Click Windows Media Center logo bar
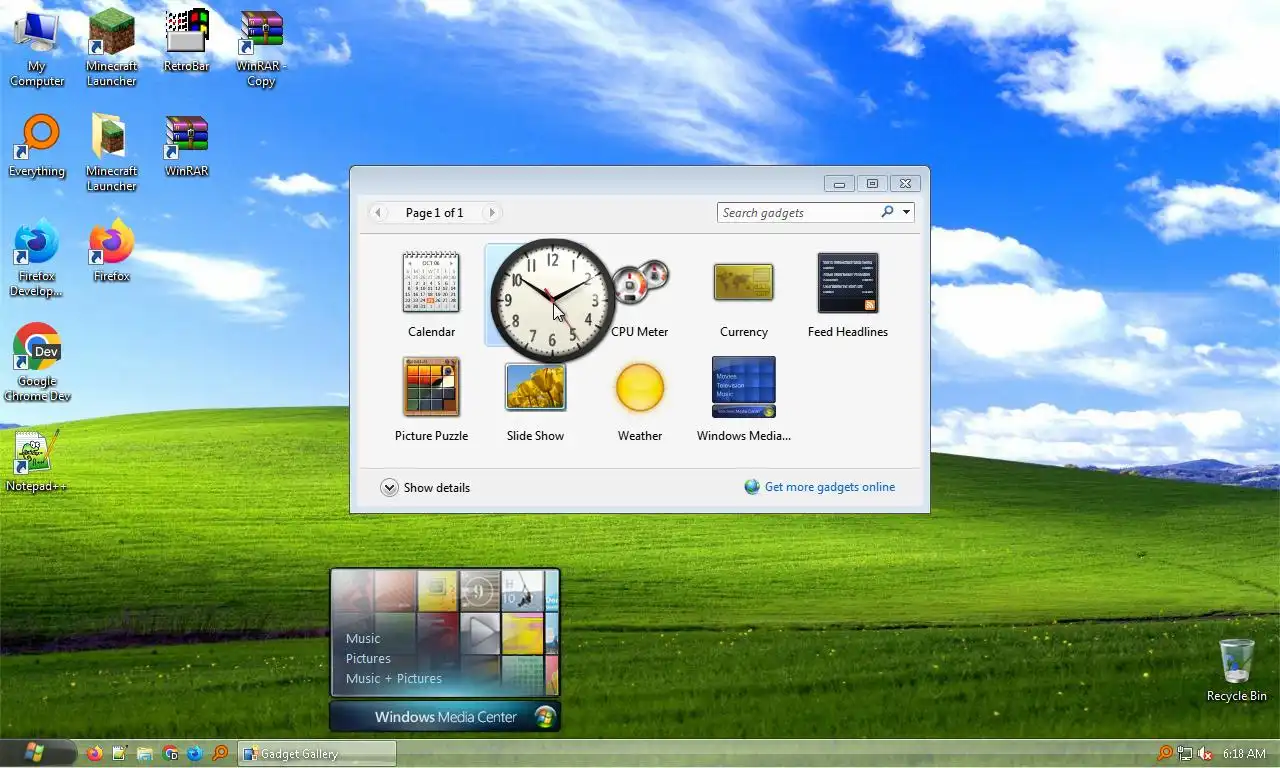This screenshot has height=768, width=1280. (445, 716)
